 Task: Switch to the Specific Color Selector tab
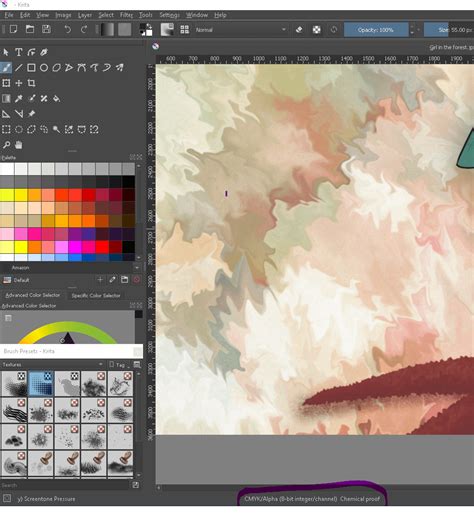pyautogui.click(x=96, y=296)
